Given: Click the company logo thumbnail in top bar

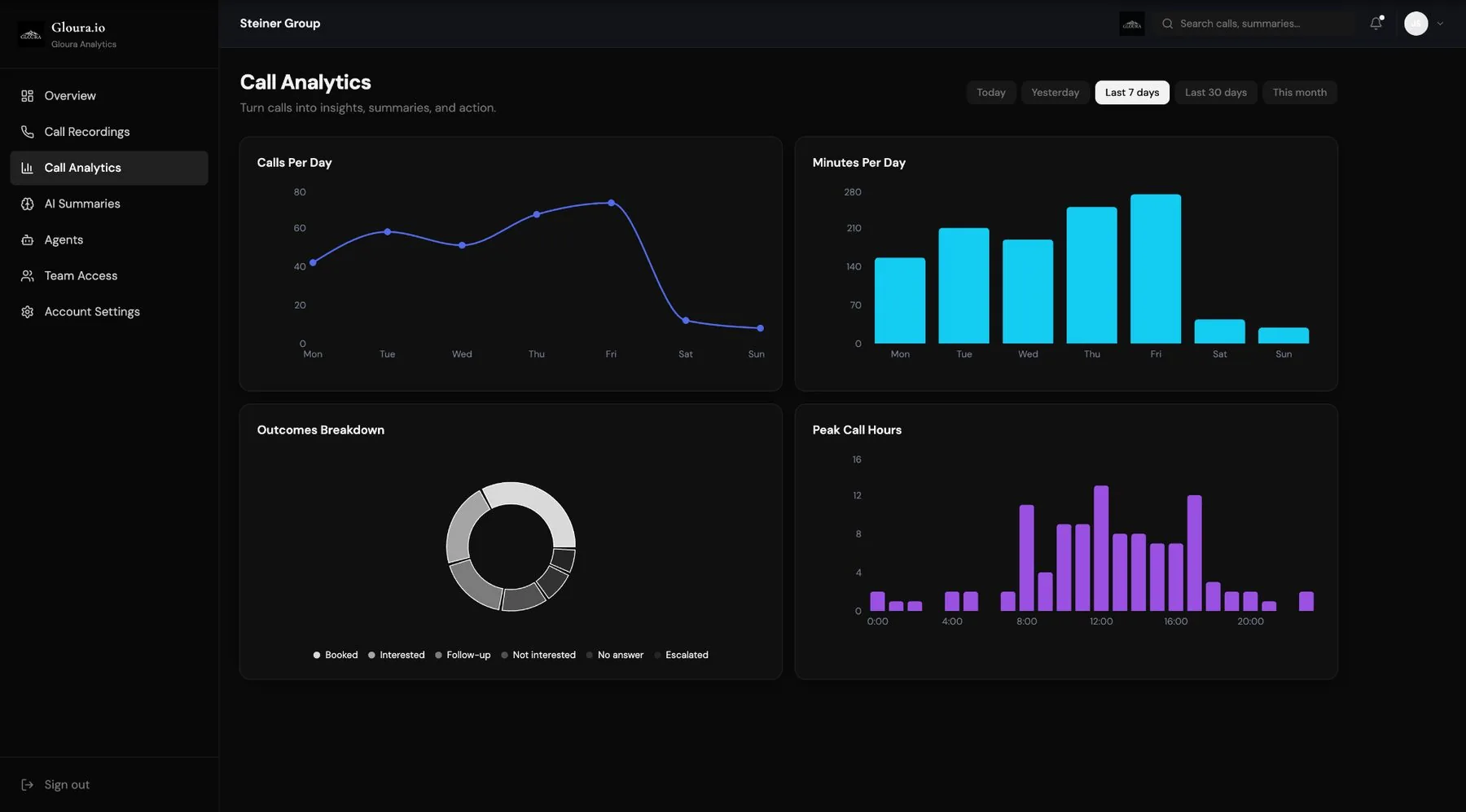Looking at the screenshot, I should point(1132,24).
